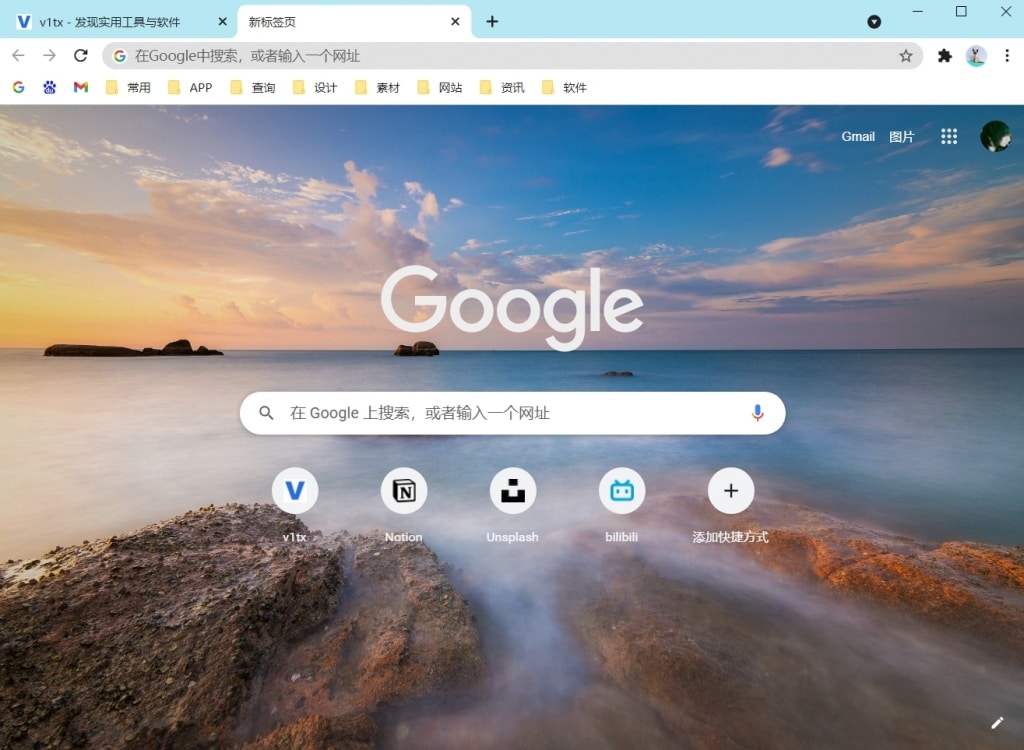Go back with the browser back arrow
This screenshot has width=1024, height=750.
(18, 56)
